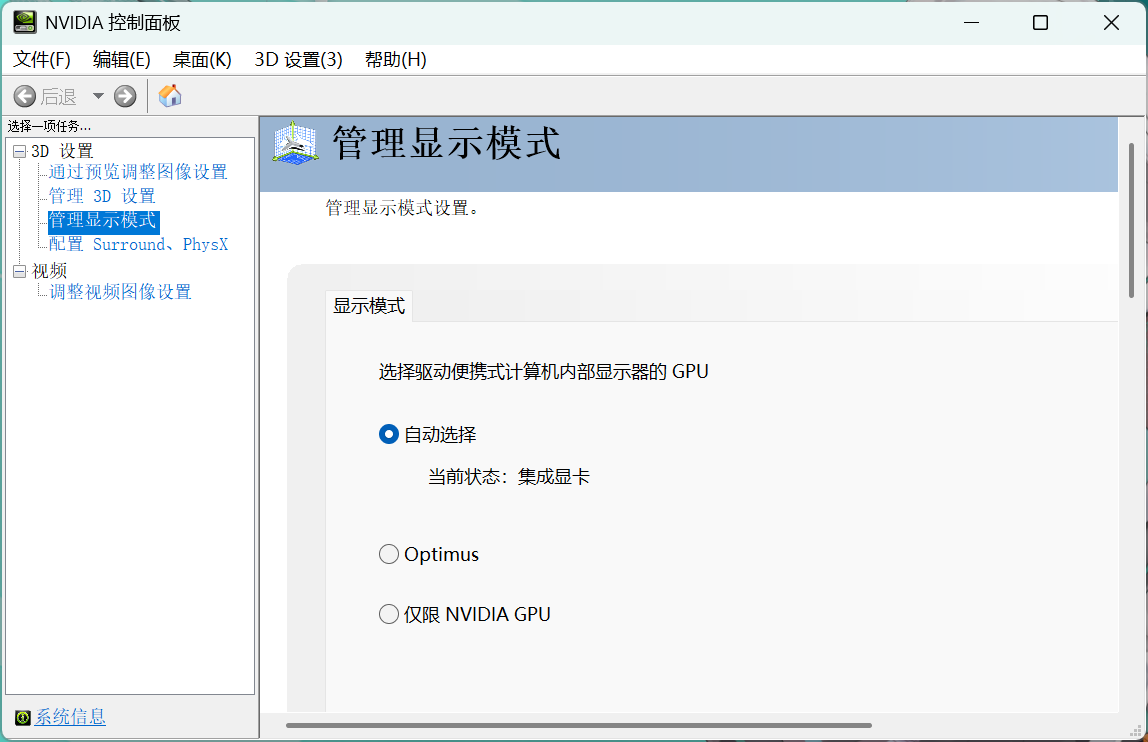This screenshot has height=742, width=1148.
Task: Open the 3D 设置(3) menu
Action: coord(298,60)
